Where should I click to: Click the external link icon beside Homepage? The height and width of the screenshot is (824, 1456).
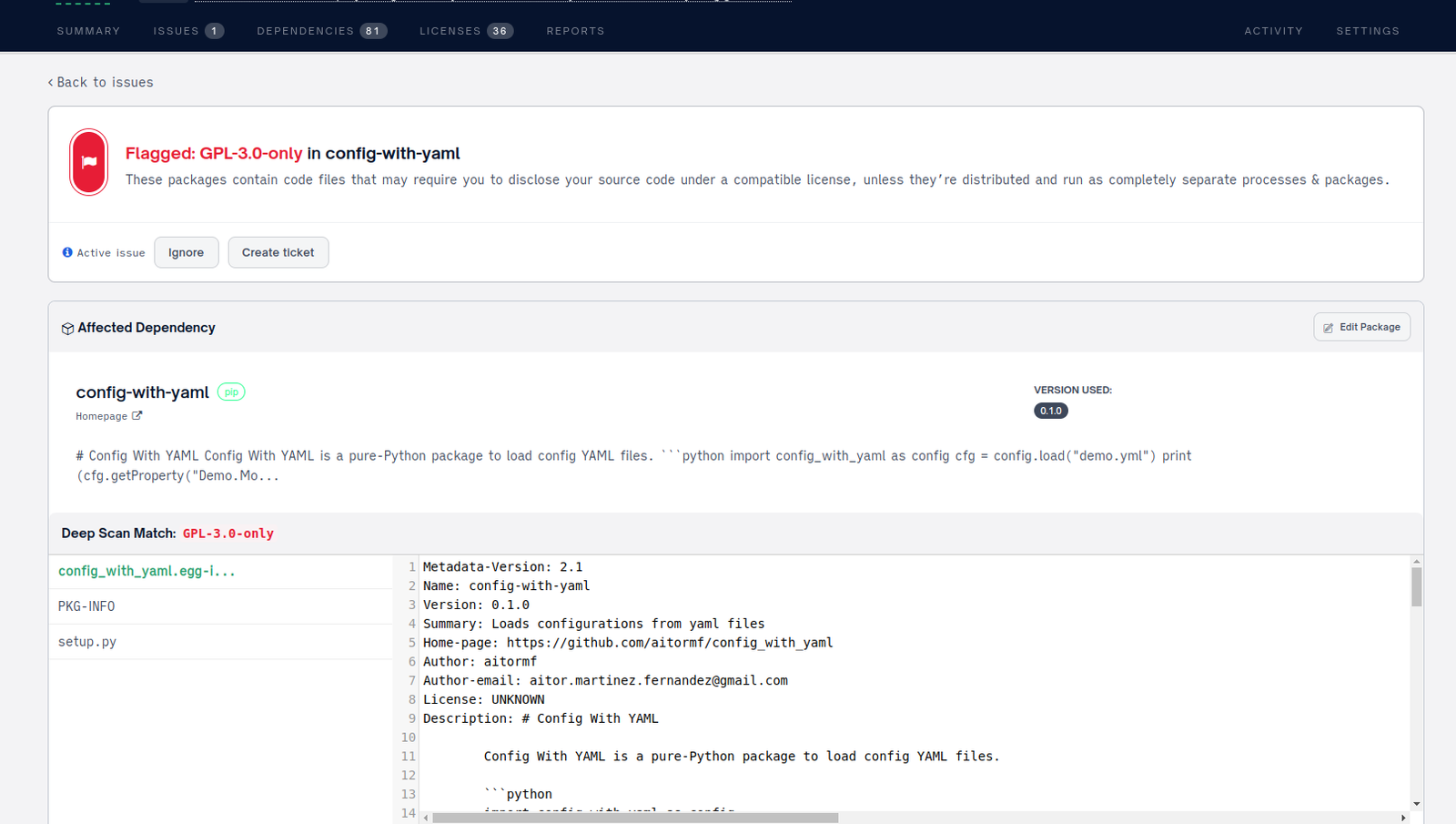137,416
